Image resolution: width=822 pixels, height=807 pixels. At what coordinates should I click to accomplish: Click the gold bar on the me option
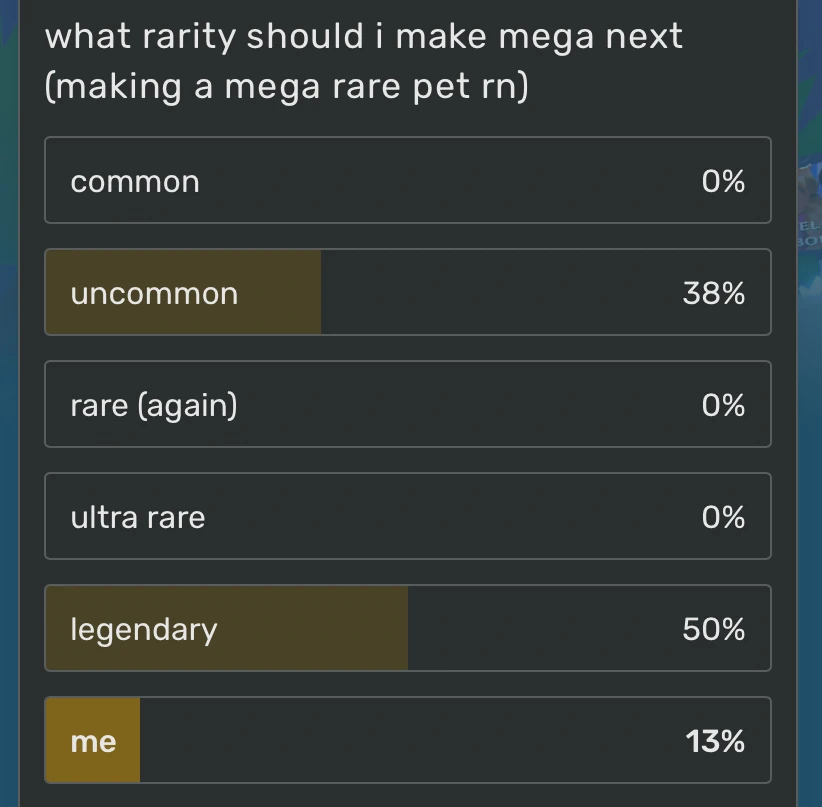click(x=92, y=741)
